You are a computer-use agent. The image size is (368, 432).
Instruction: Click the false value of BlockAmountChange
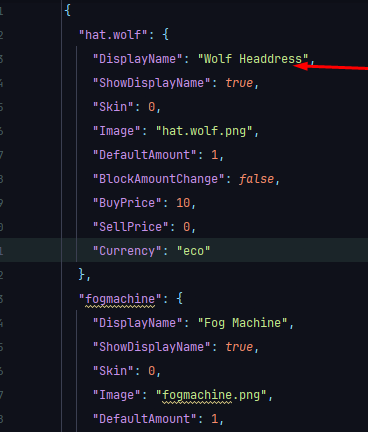pyautogui.click(x=256, y=179)
